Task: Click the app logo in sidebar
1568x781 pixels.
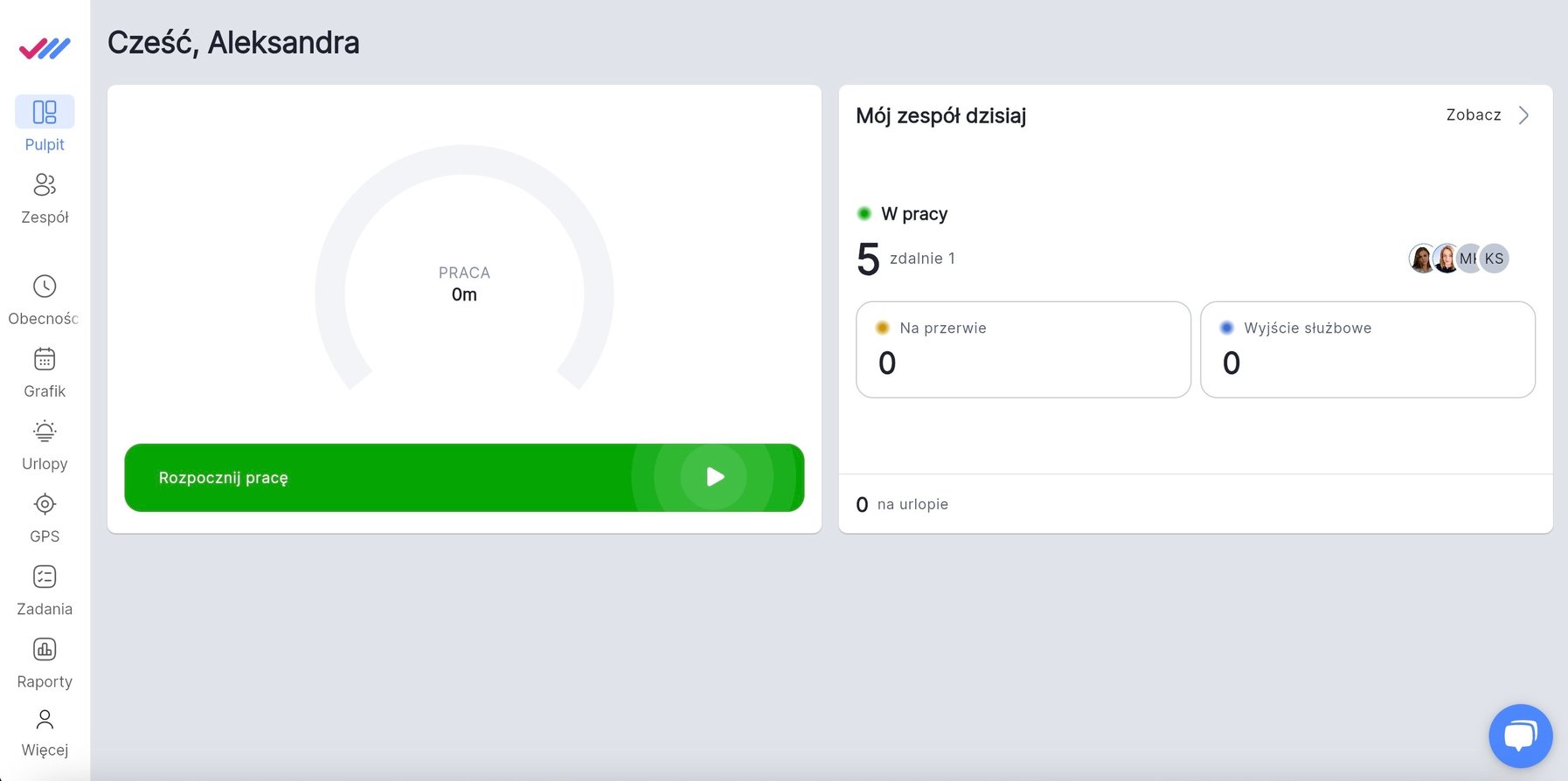Action: [x=45, y=48]
